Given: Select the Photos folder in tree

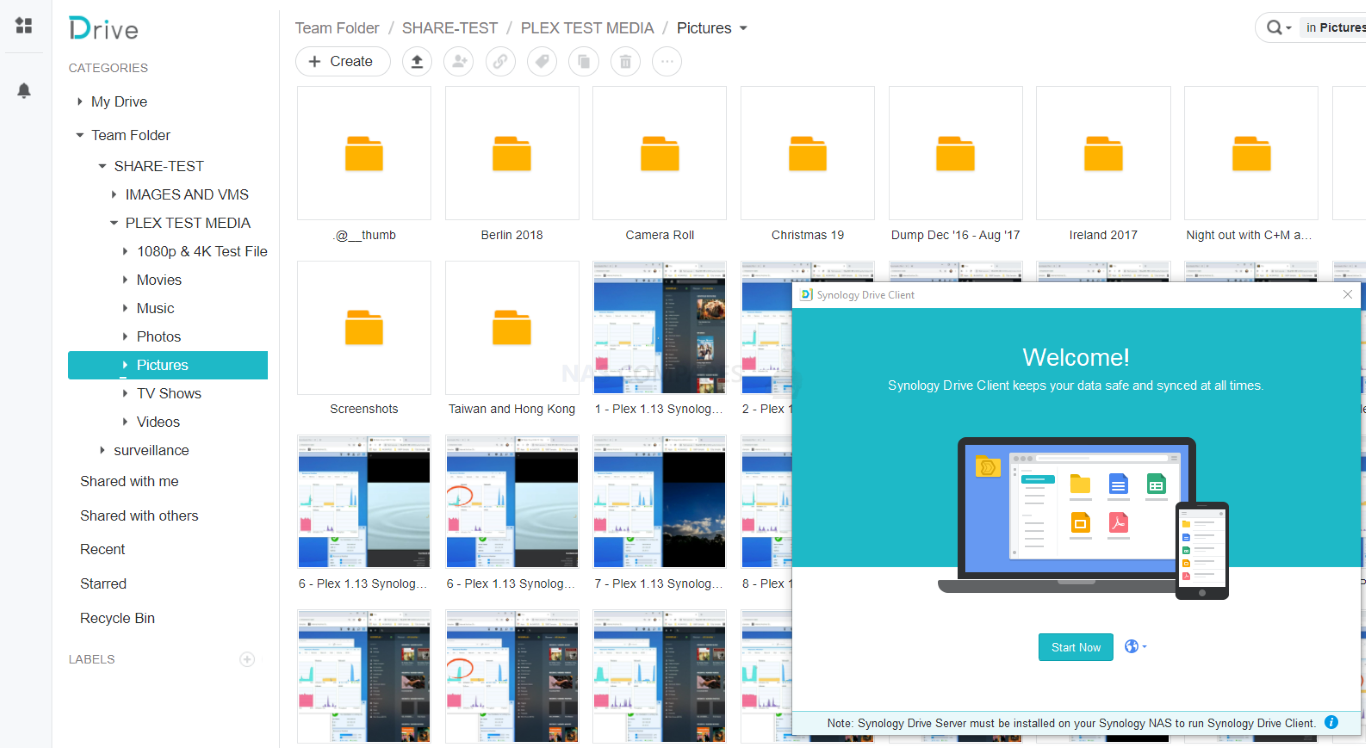Looking at the screenshot, I should [159, 337].
